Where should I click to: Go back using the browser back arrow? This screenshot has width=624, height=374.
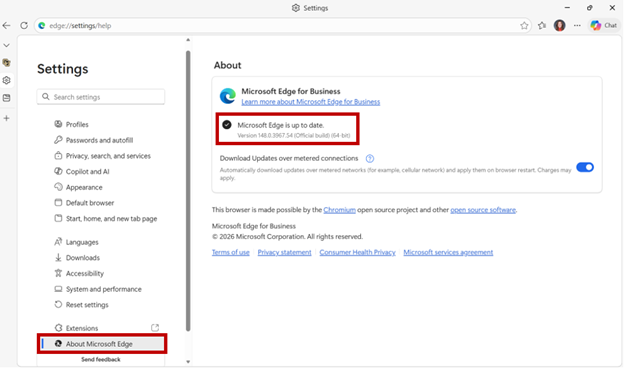[6, 25]
